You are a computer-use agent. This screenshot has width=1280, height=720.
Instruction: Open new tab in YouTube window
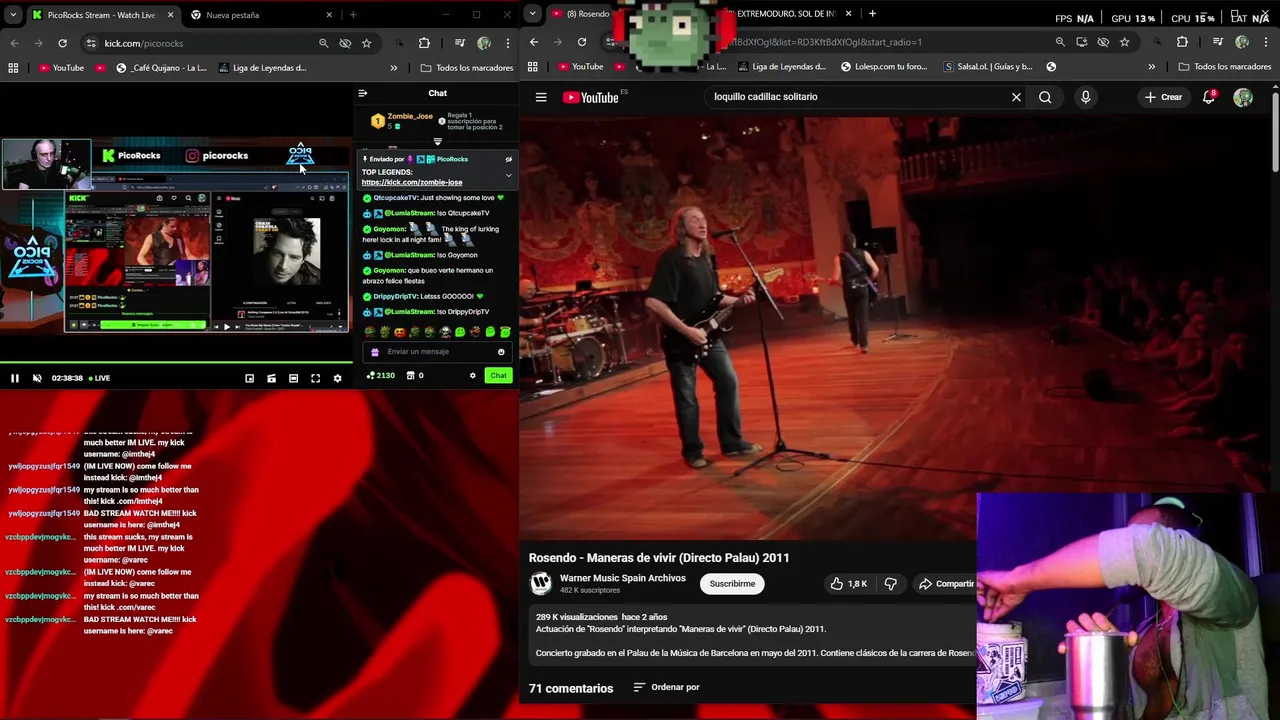872,14
